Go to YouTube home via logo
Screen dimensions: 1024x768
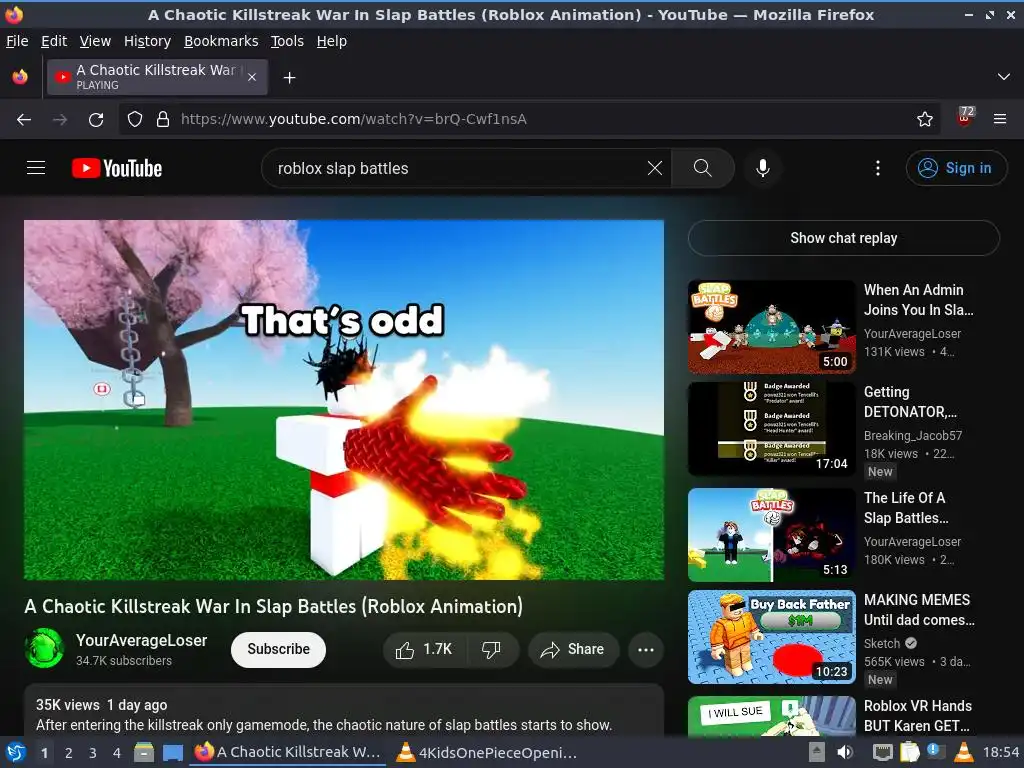point(117,168)
